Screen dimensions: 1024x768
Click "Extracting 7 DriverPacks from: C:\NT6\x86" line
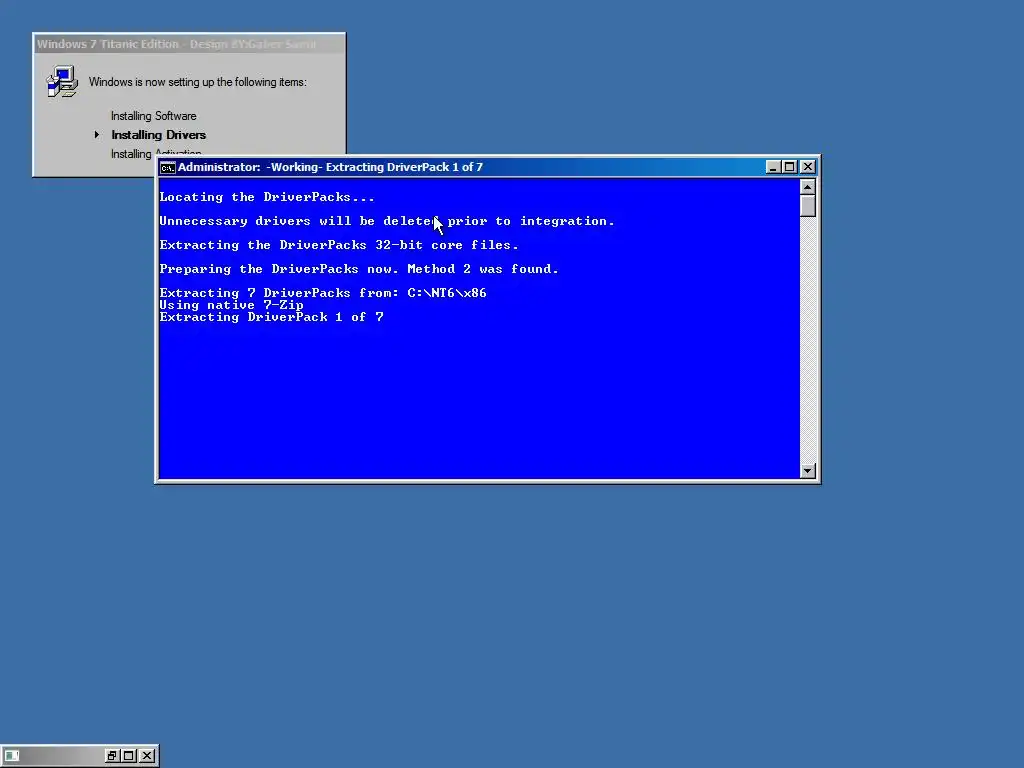point(323,293)
